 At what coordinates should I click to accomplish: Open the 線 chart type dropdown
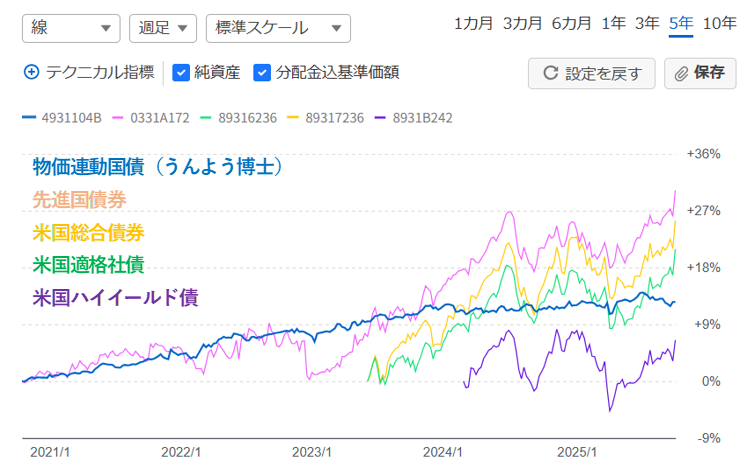pos(70,28)
